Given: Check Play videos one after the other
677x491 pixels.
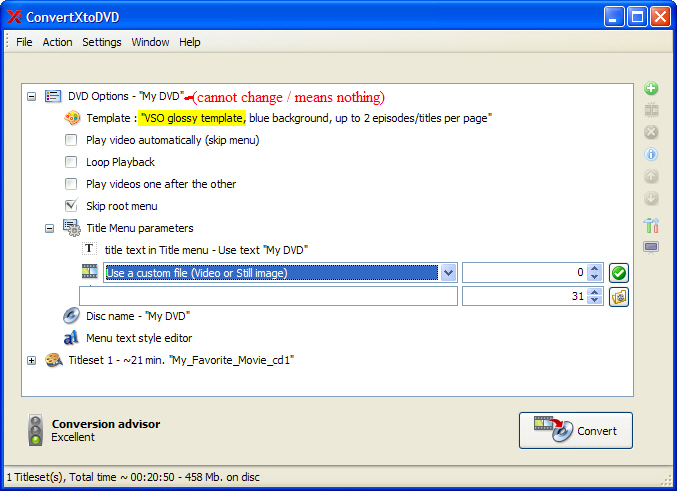Looking at the screenshot, I should (x=71, y=184).
